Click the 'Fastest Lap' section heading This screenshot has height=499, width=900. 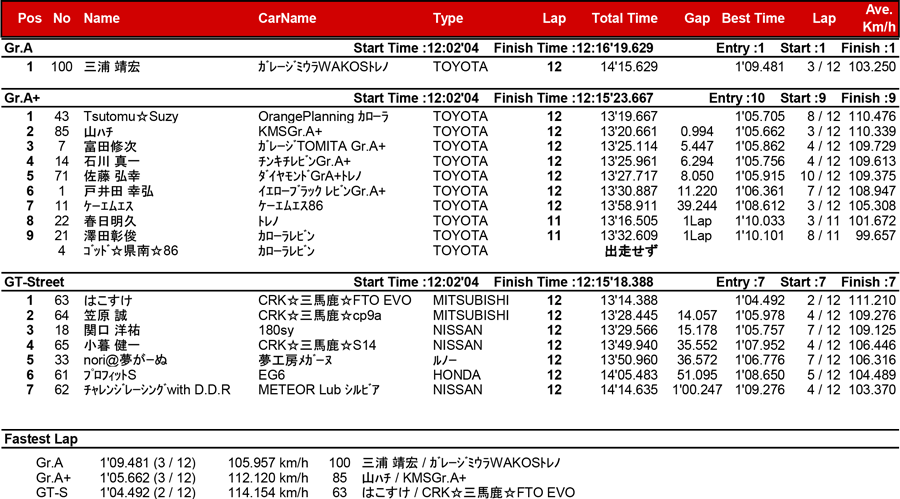[41, 439]
